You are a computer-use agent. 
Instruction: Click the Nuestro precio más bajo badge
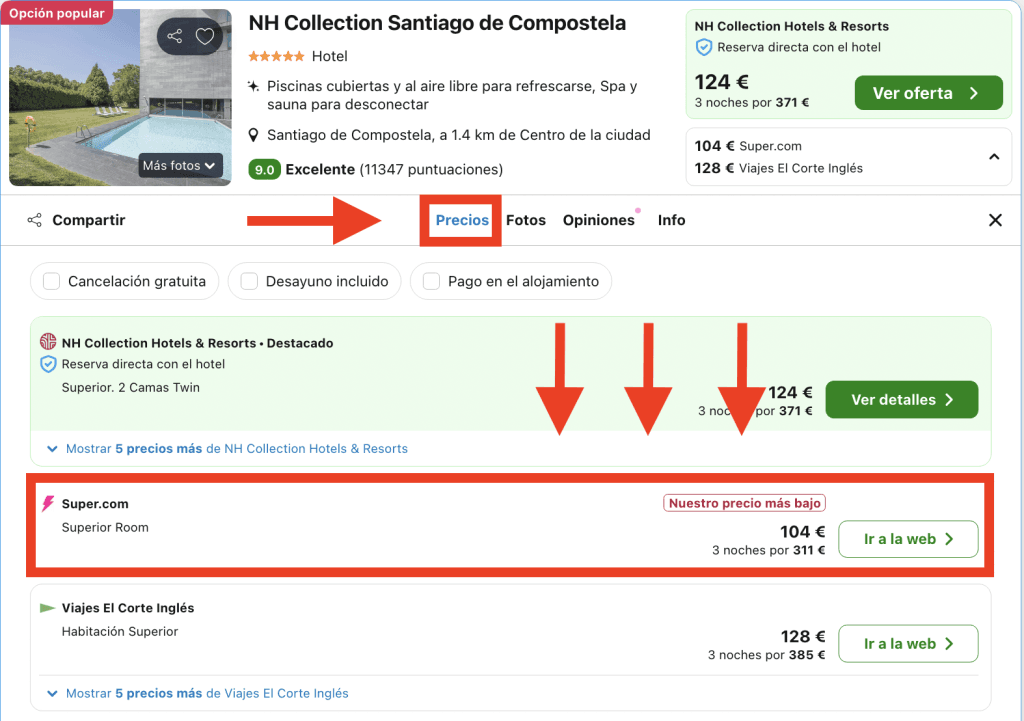[744, 503]
